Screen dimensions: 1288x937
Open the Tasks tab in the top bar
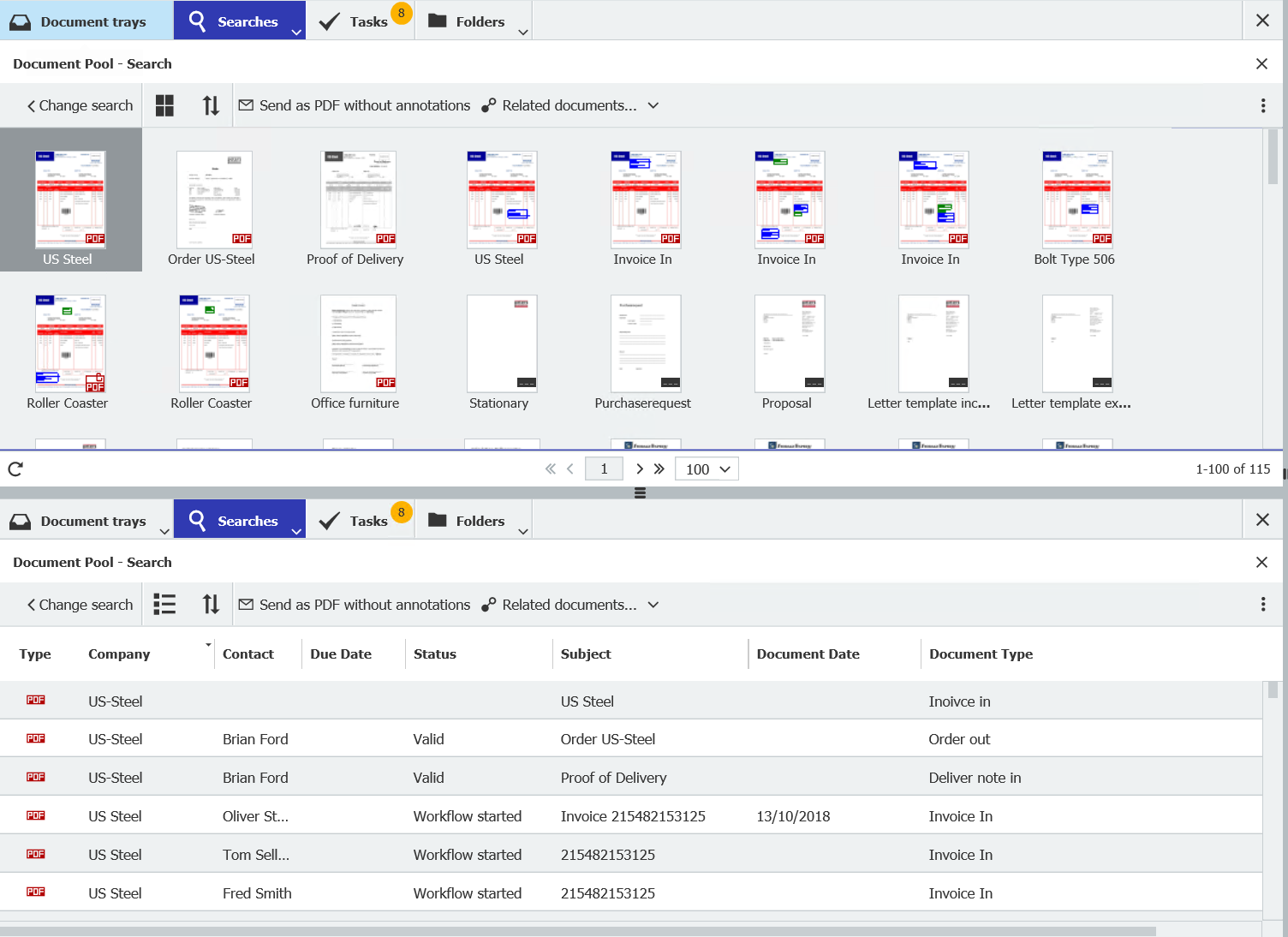coord(360,21)
